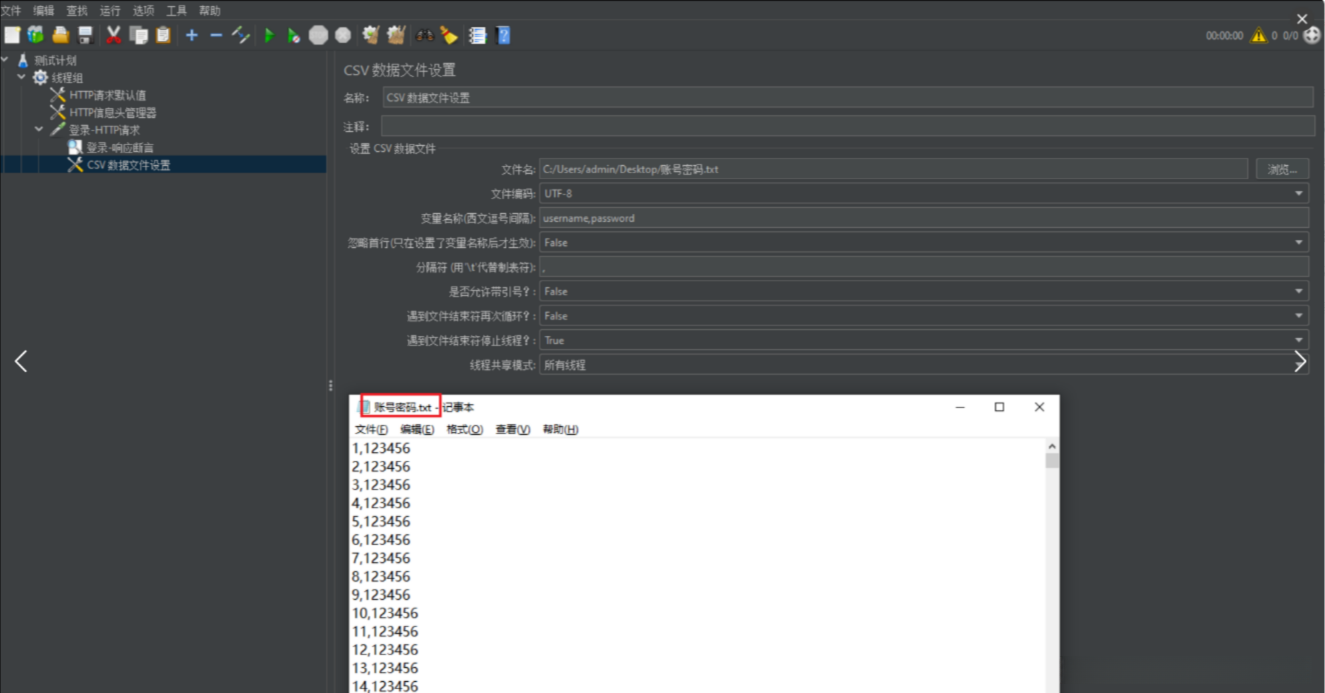Screen dimensions: 1325x693
Task: Clear results with the single broom icon
Action: click(x=371, y=35)
